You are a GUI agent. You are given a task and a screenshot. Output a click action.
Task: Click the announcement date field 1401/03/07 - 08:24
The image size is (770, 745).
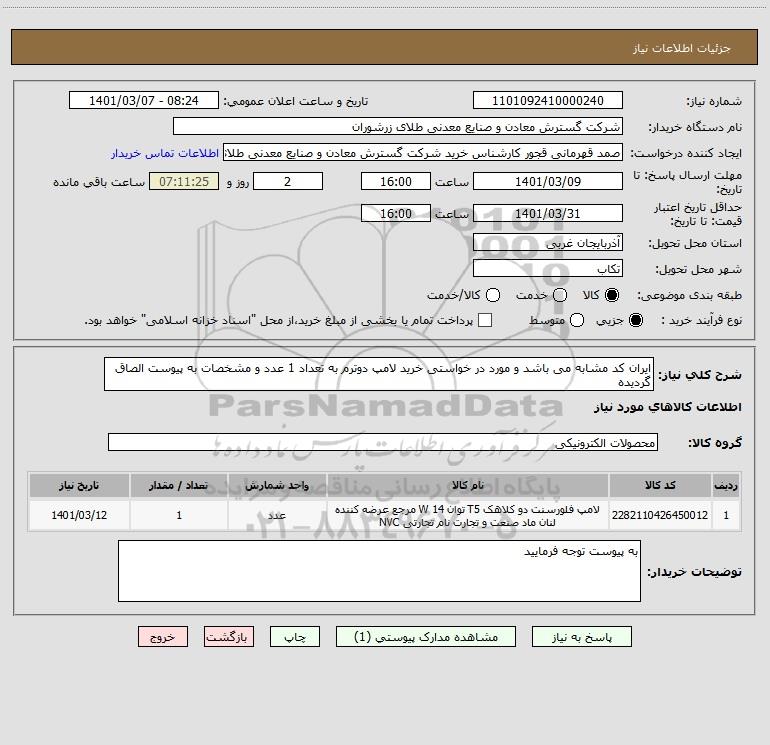(144, 101)
